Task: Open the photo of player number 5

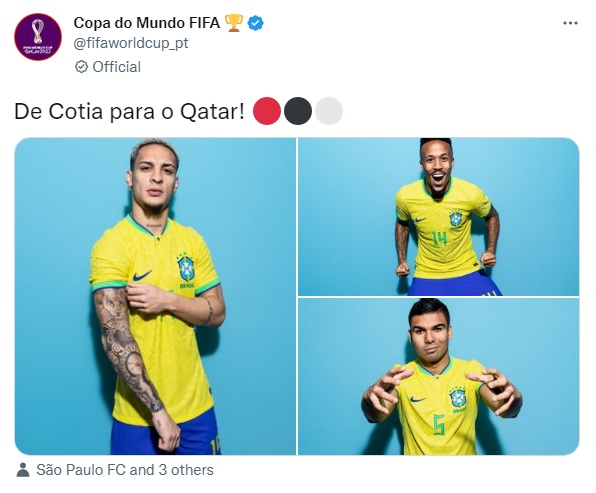Action: 439,377
